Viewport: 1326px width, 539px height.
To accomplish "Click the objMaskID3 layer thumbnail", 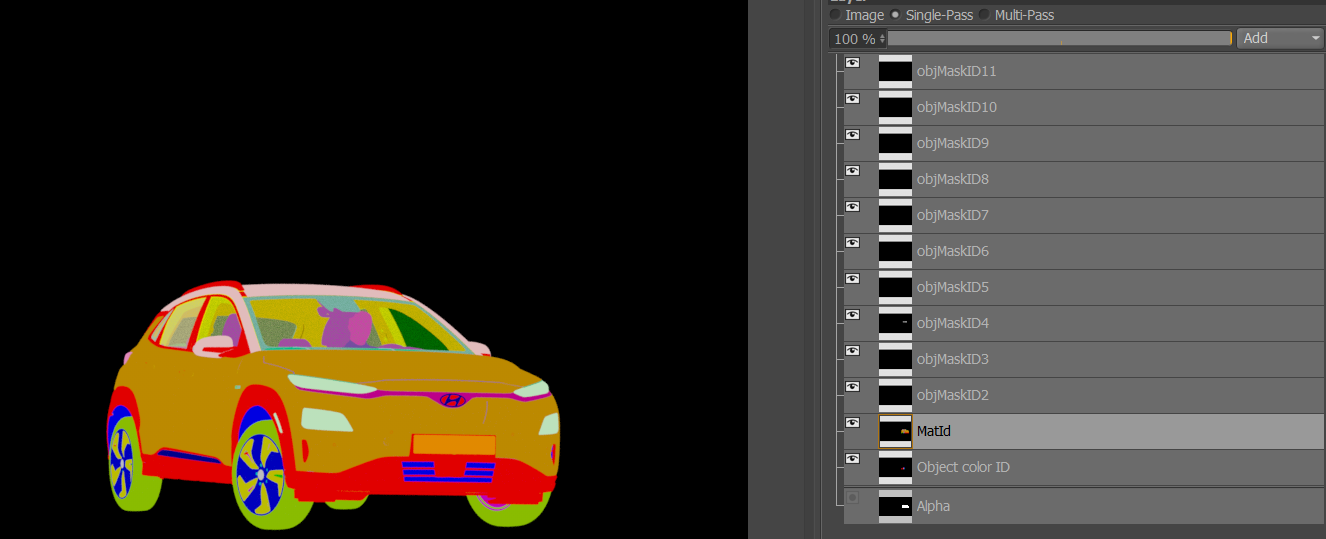I will (x=896, y=359).
